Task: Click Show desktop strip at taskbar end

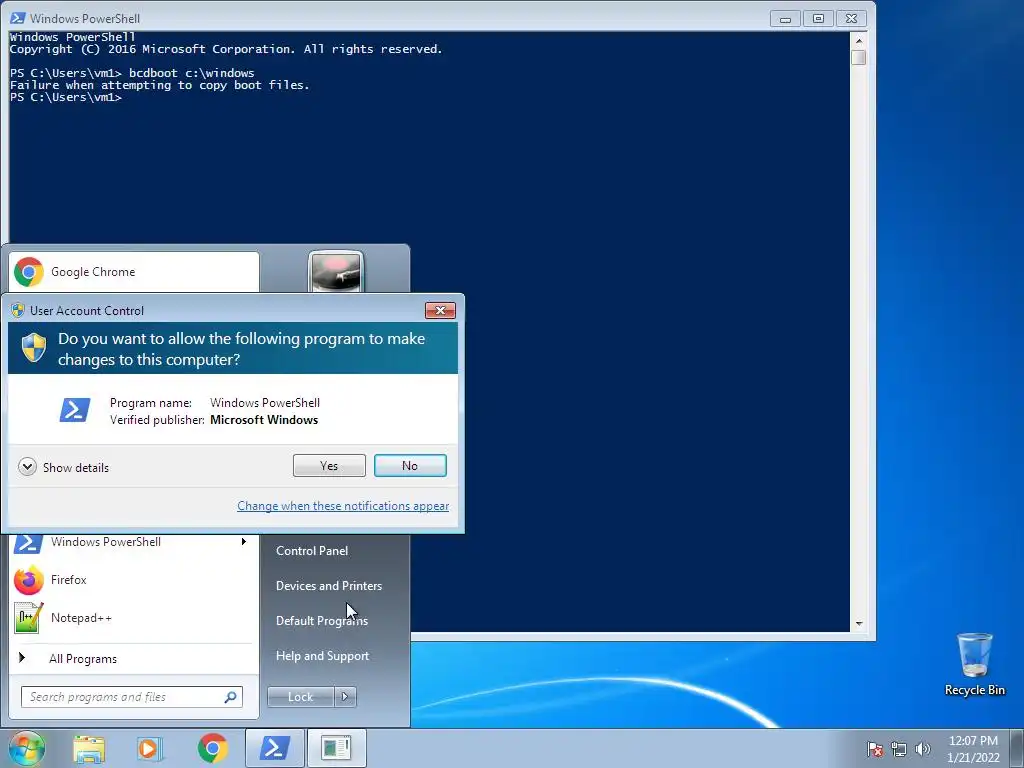Action: point(1017,748)
